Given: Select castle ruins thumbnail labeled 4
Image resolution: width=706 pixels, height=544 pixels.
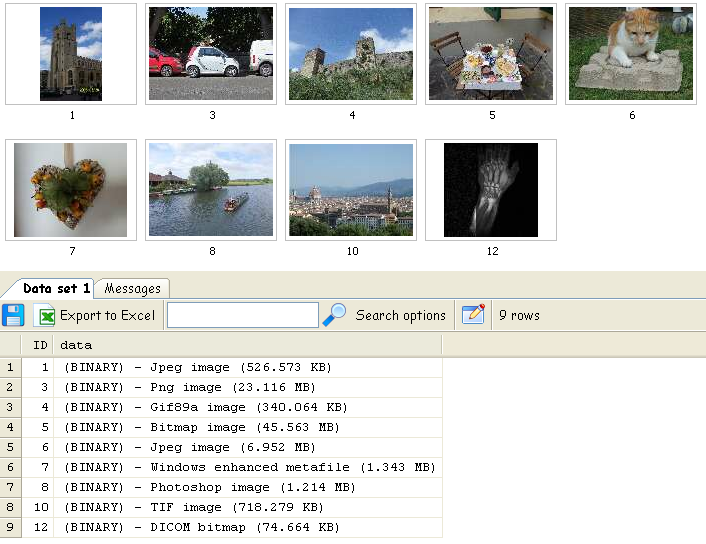Looking at the screenshot, I should click(x=351, y=54).
